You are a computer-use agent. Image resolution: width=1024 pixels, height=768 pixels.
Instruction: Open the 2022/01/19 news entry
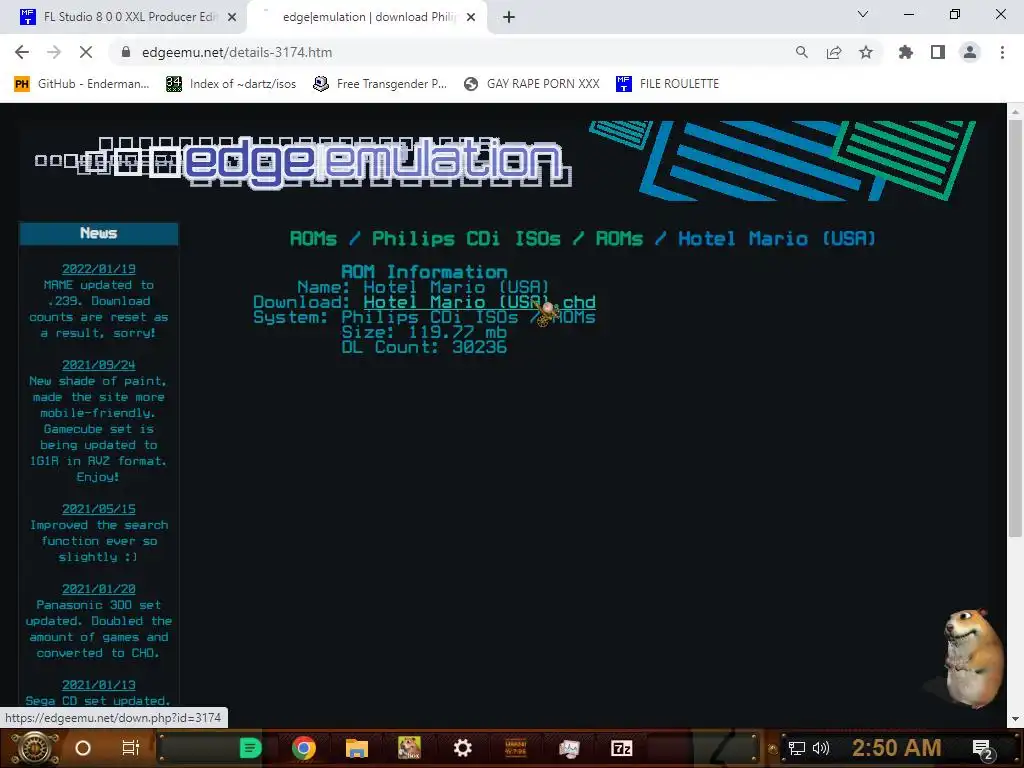(x=99, y=269)
